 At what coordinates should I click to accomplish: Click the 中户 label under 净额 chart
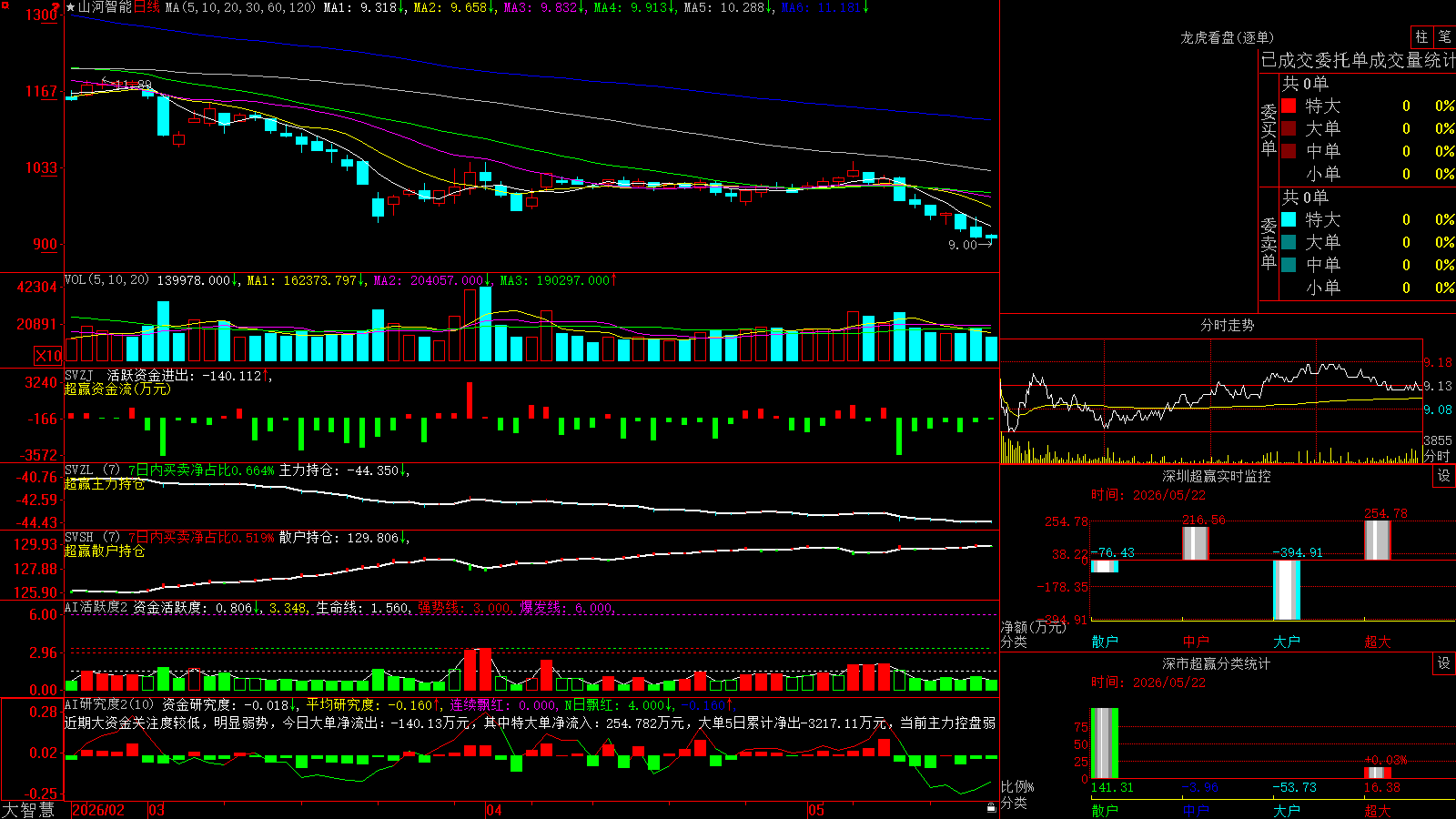click(1196, 642)
